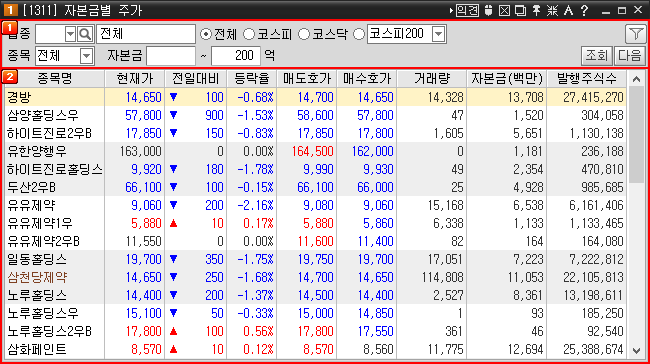Click the 자본금(백만) column header

[x=507, y=78]
